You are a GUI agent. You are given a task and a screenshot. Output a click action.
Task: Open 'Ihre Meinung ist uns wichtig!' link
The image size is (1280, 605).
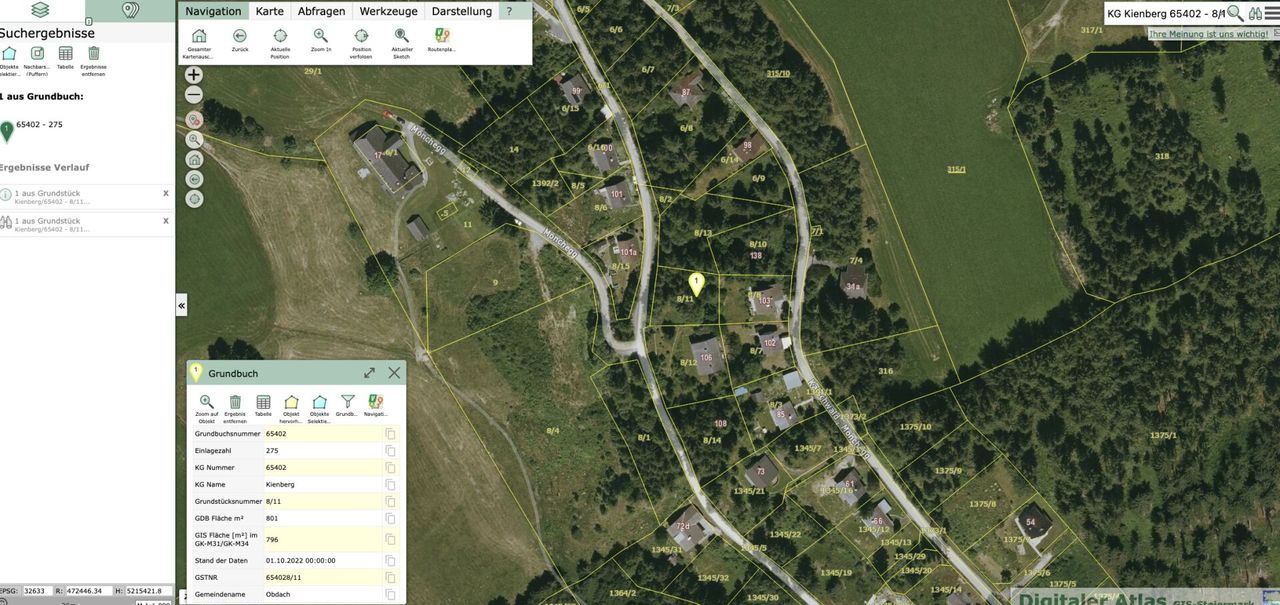[1208, 34]
